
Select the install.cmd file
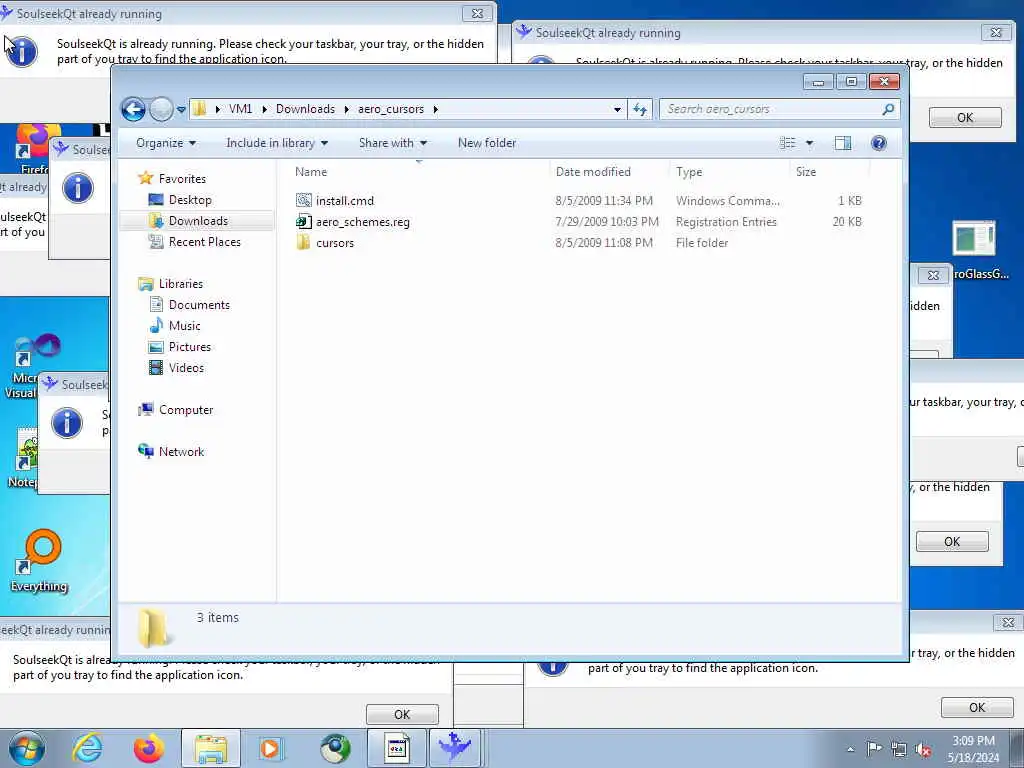[x=345, y=201]
